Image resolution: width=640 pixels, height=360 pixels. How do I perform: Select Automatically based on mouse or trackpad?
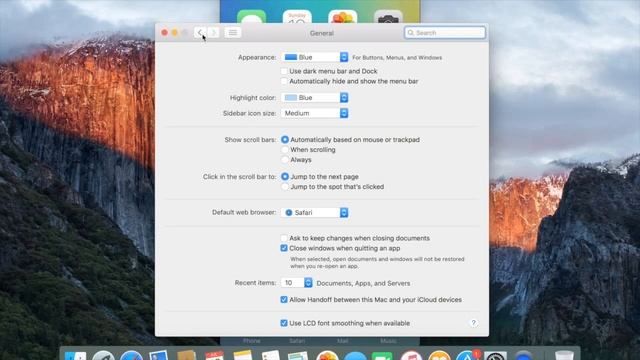pyautogui.click(x=285, y=140)
